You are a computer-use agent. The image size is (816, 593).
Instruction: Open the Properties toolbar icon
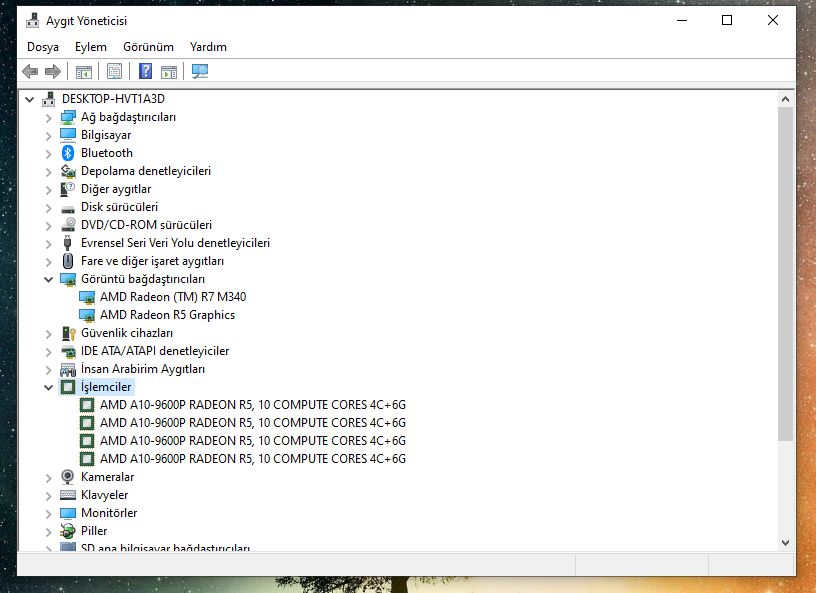(x=114, y=71)
